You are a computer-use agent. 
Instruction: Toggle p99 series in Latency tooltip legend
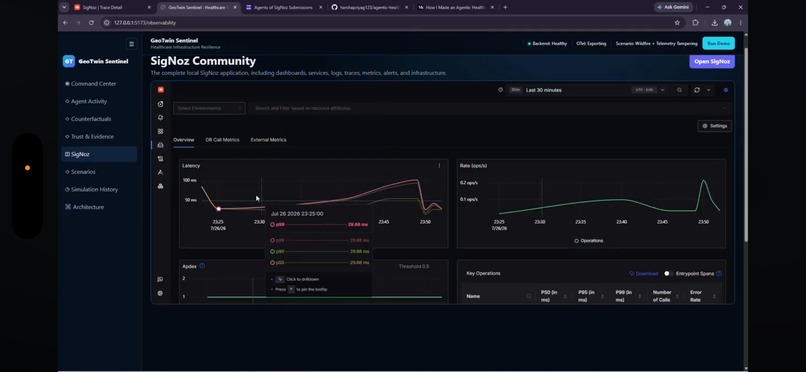[320, 240]
